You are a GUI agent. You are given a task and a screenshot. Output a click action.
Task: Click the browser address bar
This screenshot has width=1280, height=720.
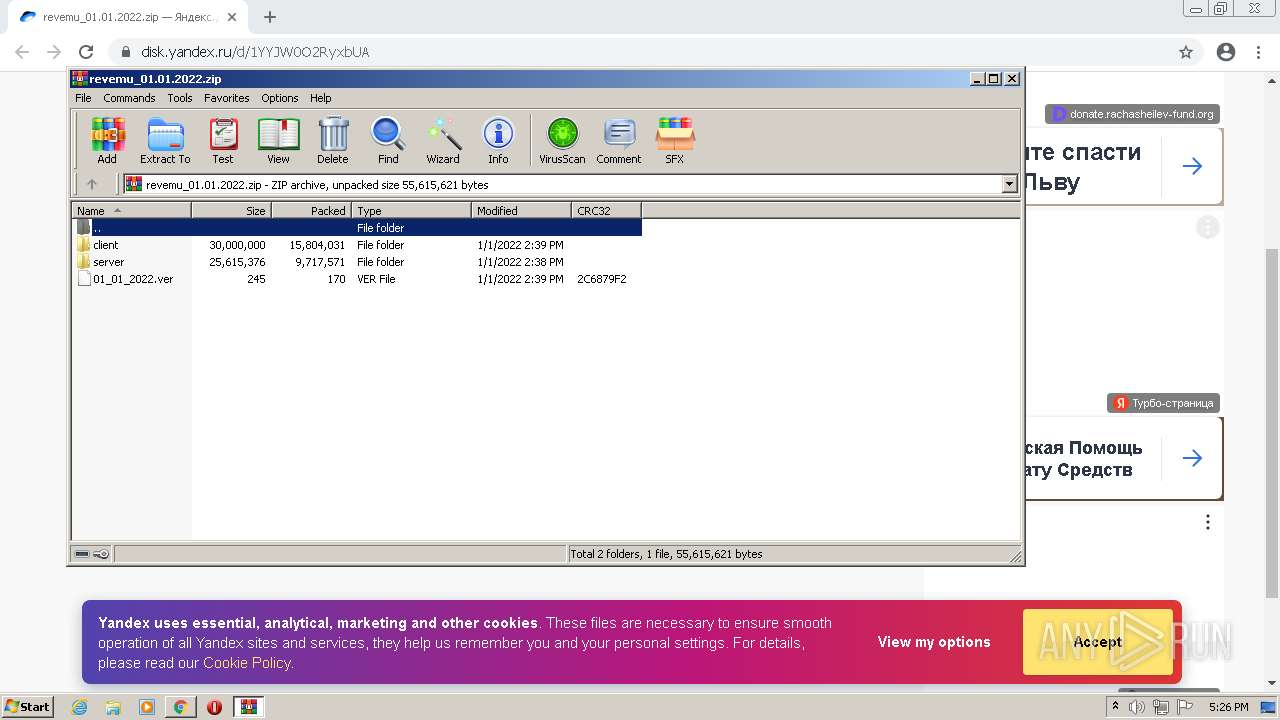point(640,52)
